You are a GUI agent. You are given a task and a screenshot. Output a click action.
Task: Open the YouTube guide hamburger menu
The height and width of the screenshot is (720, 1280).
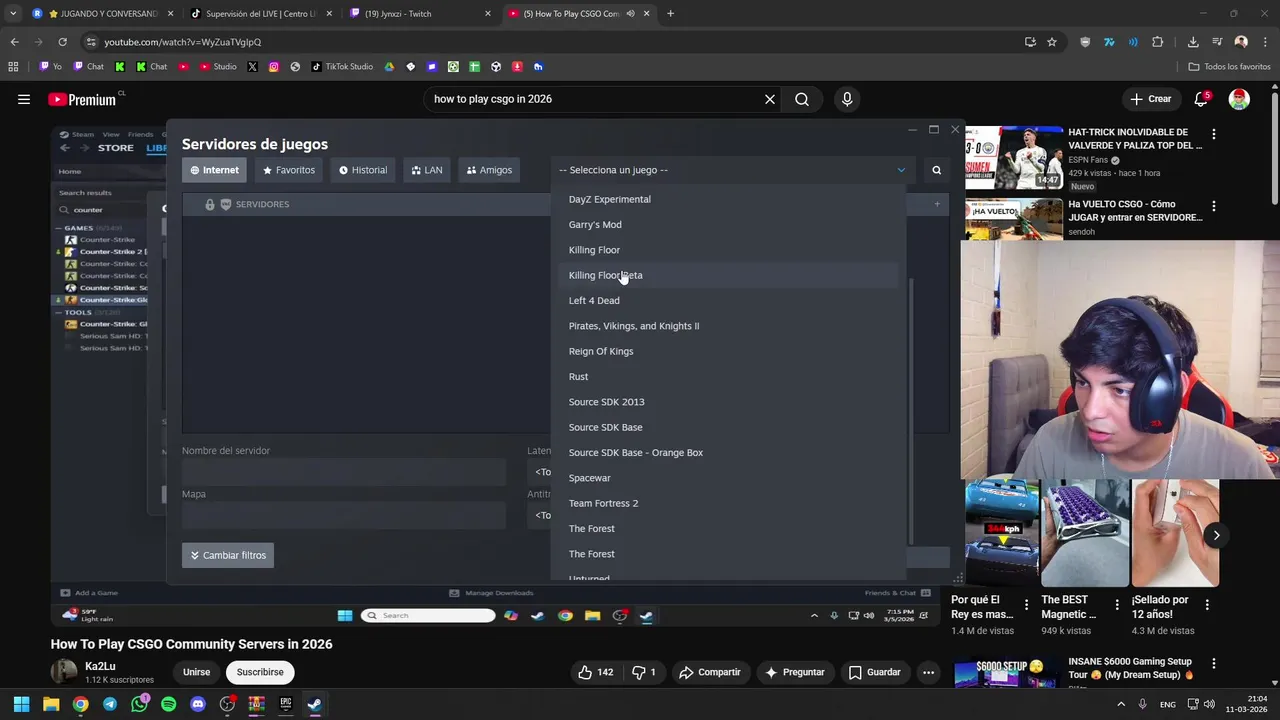coord(24,99)
